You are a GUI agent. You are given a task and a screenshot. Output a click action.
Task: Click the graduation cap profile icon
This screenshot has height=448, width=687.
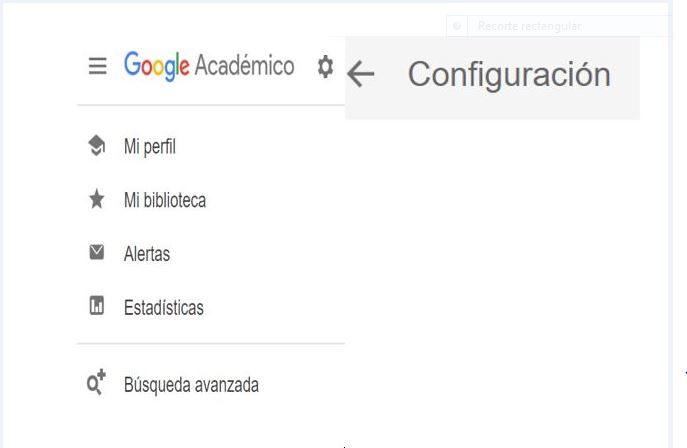tap(97, 145)
